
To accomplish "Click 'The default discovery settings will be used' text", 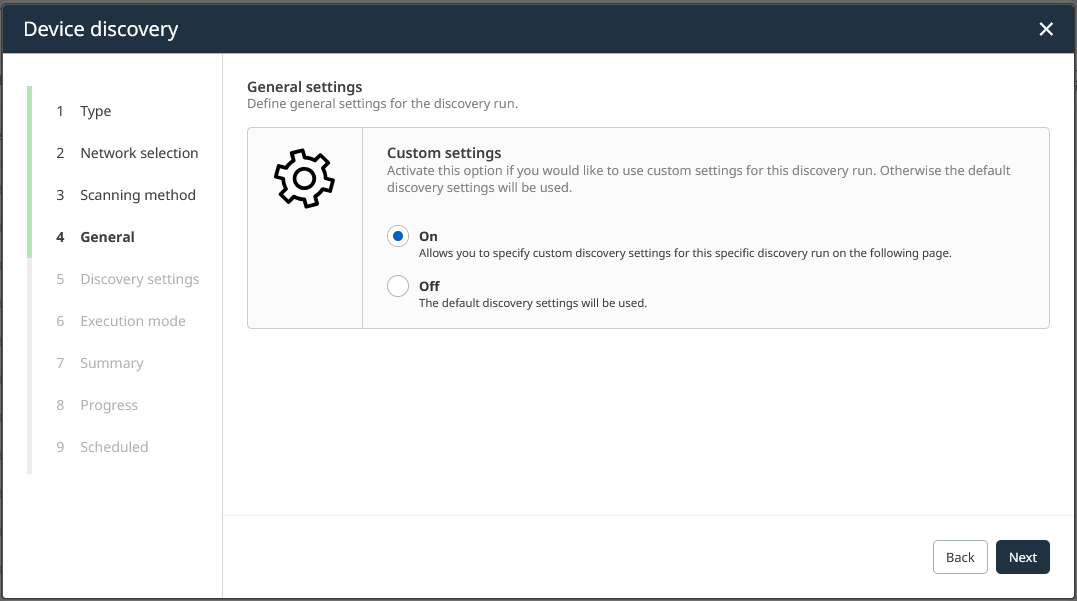I will pyautogui.click(x=532, y=303).
